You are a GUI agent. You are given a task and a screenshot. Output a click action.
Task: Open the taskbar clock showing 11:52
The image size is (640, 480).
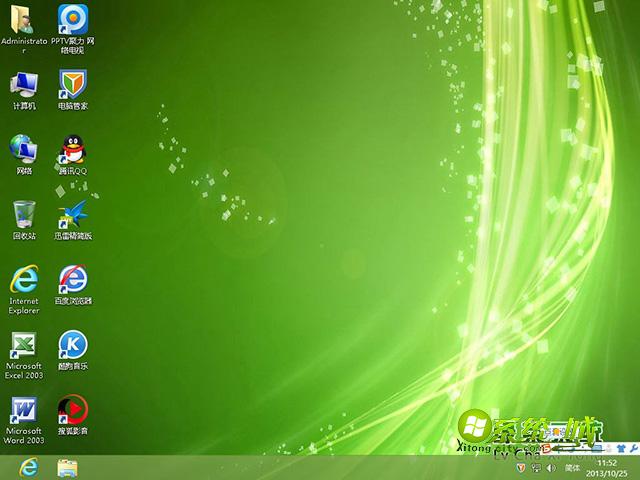pyautogui.click(x=607, y=467)
